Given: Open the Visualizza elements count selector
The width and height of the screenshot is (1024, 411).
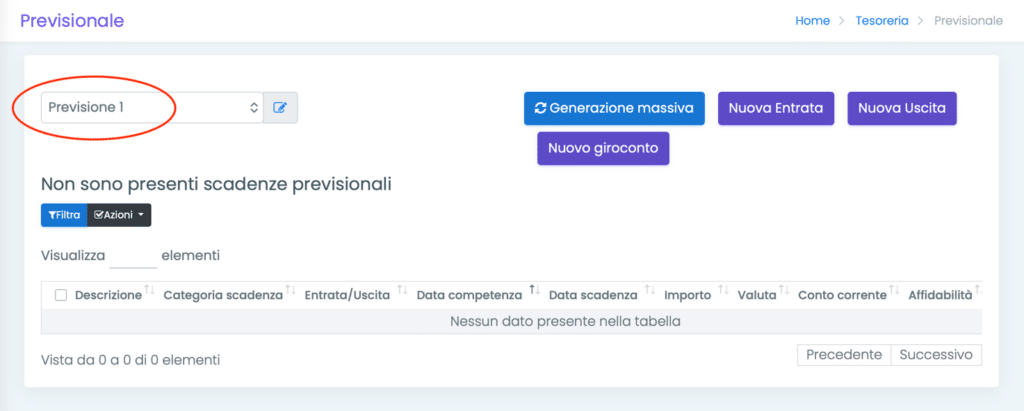Looking at the screenshot, I should pos(133,256).
